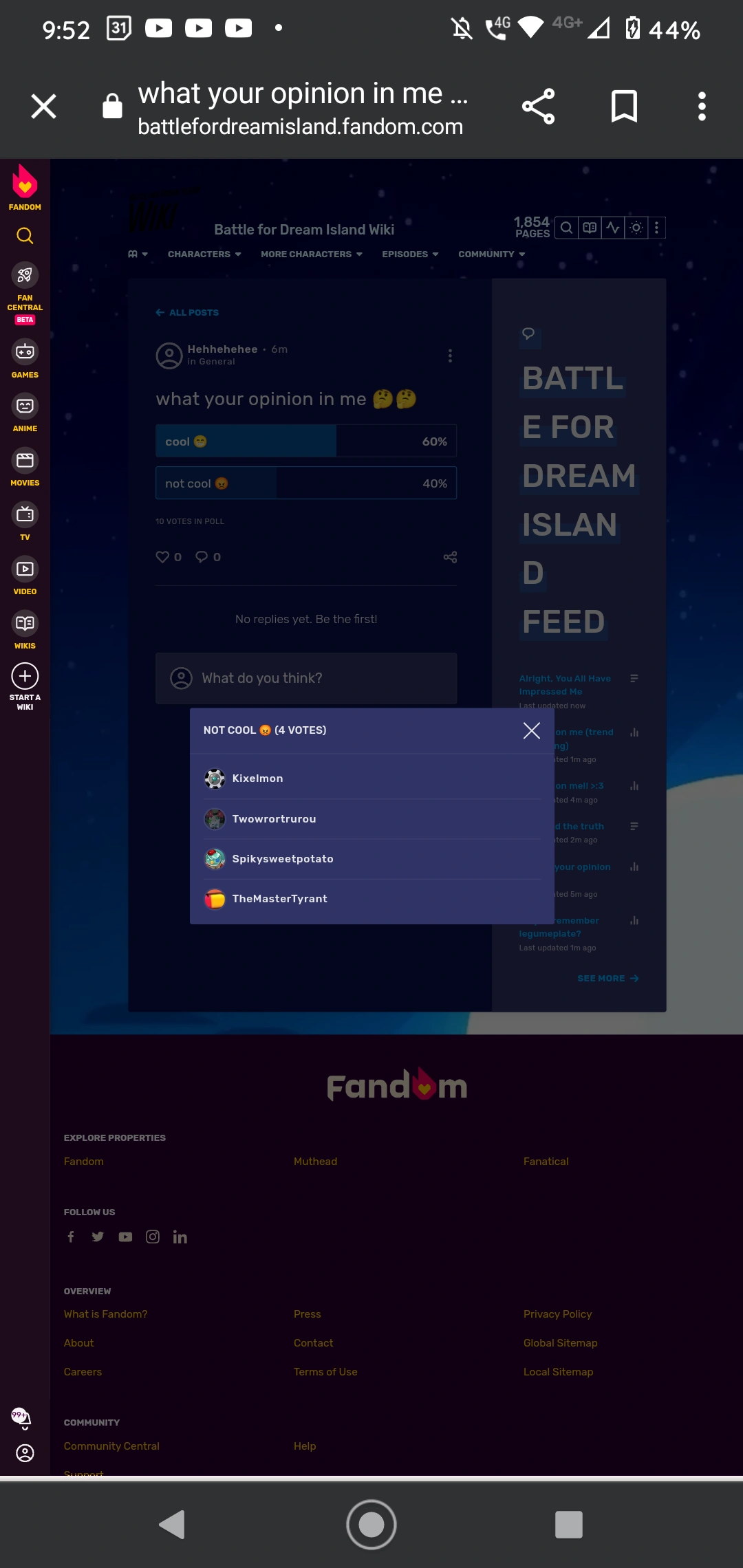This screenshot has height=1568, width=743.
Task: Close the Not Cool votes popup
Action: click(531, 730)
